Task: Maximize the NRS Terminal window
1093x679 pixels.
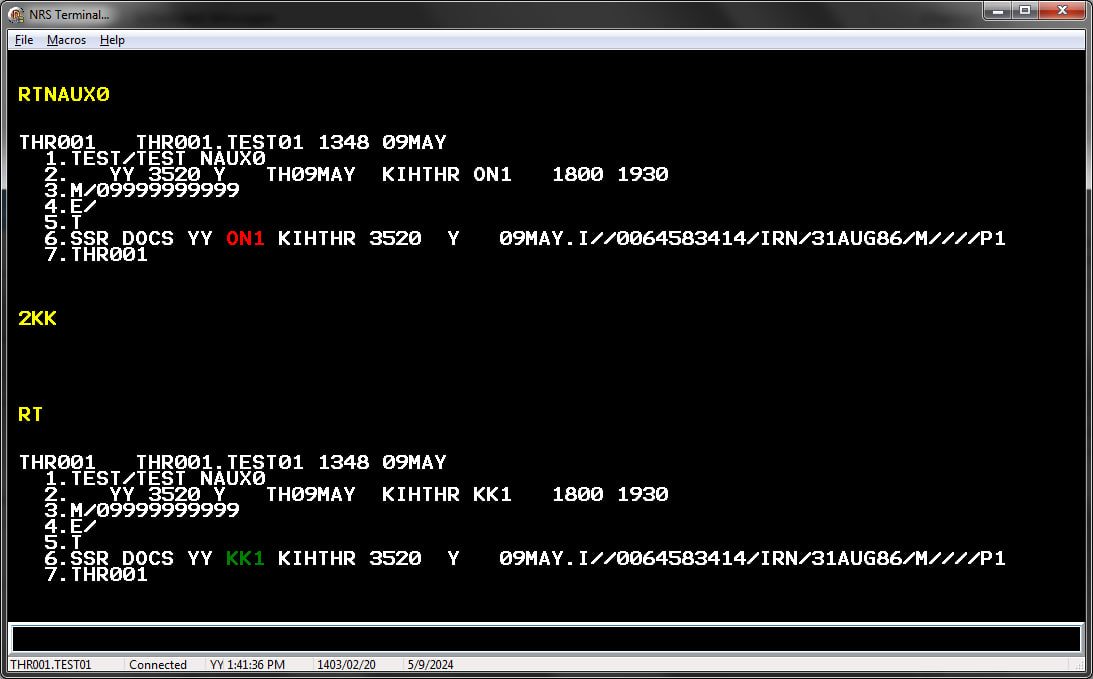Action: pyautogui.click(x=1025, y=11)
